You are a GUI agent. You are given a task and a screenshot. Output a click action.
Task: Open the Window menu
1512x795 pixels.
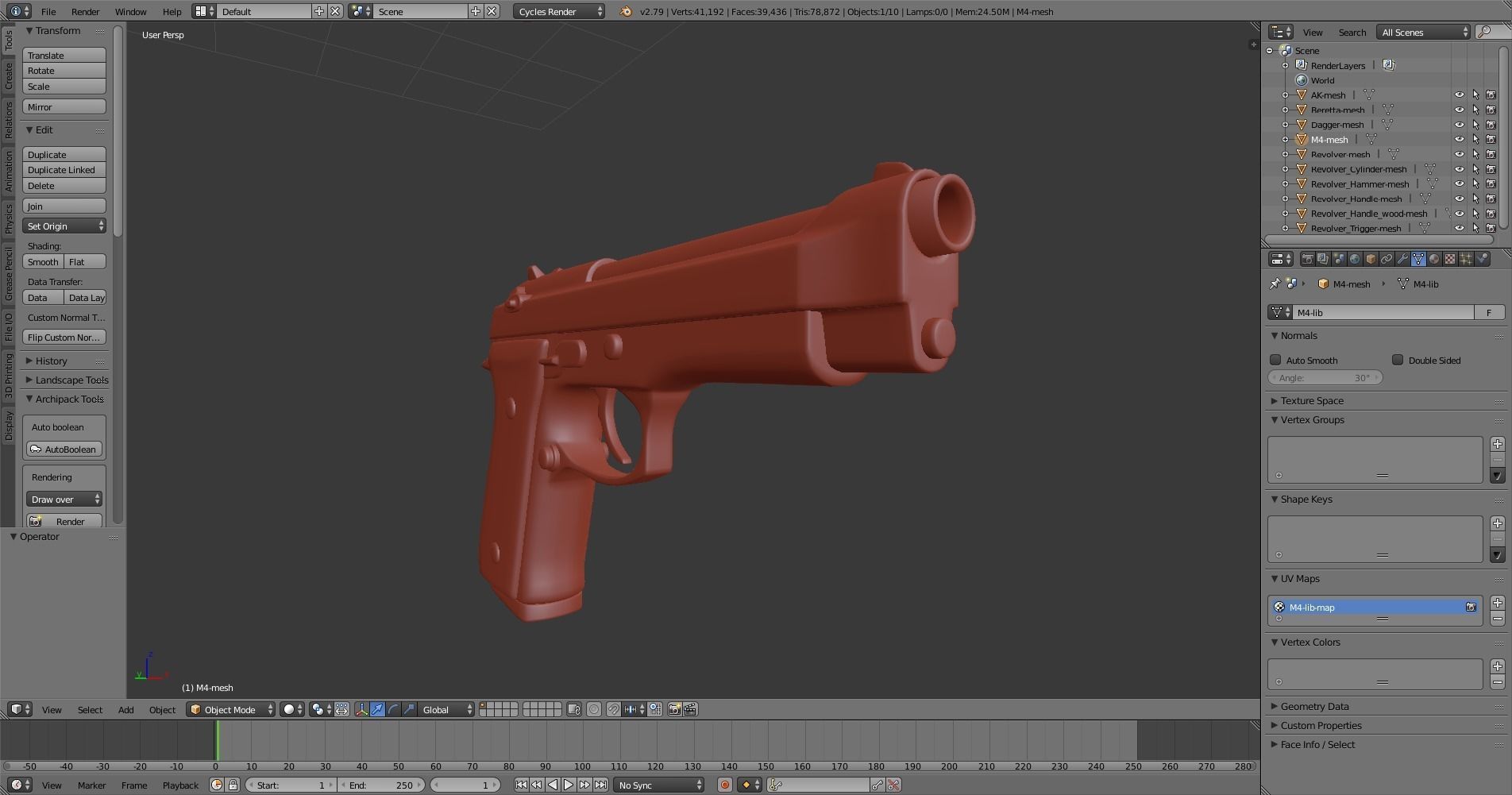(130, 11)
